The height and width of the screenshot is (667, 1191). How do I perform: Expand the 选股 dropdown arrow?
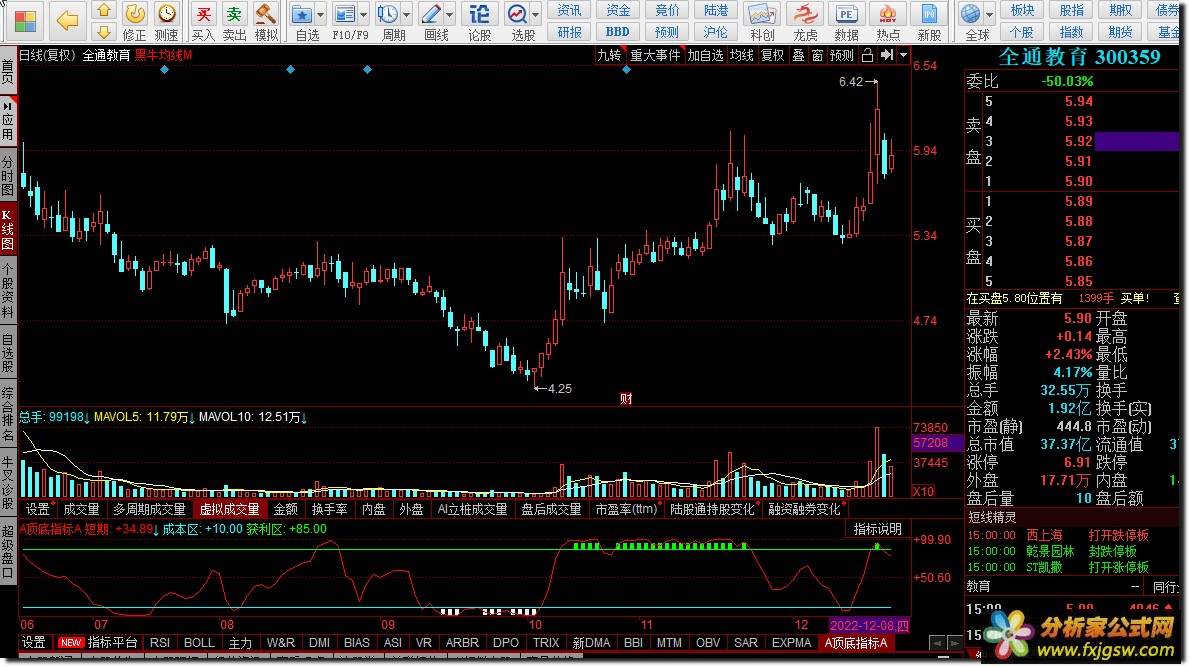pos(535,15)
